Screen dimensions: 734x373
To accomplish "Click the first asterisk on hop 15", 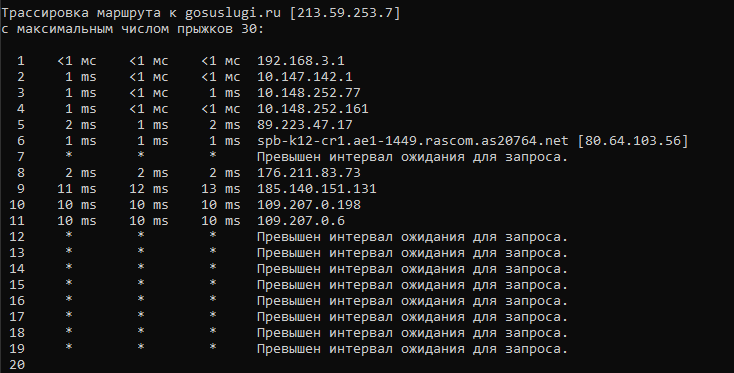I will click(x=69, y=284).
